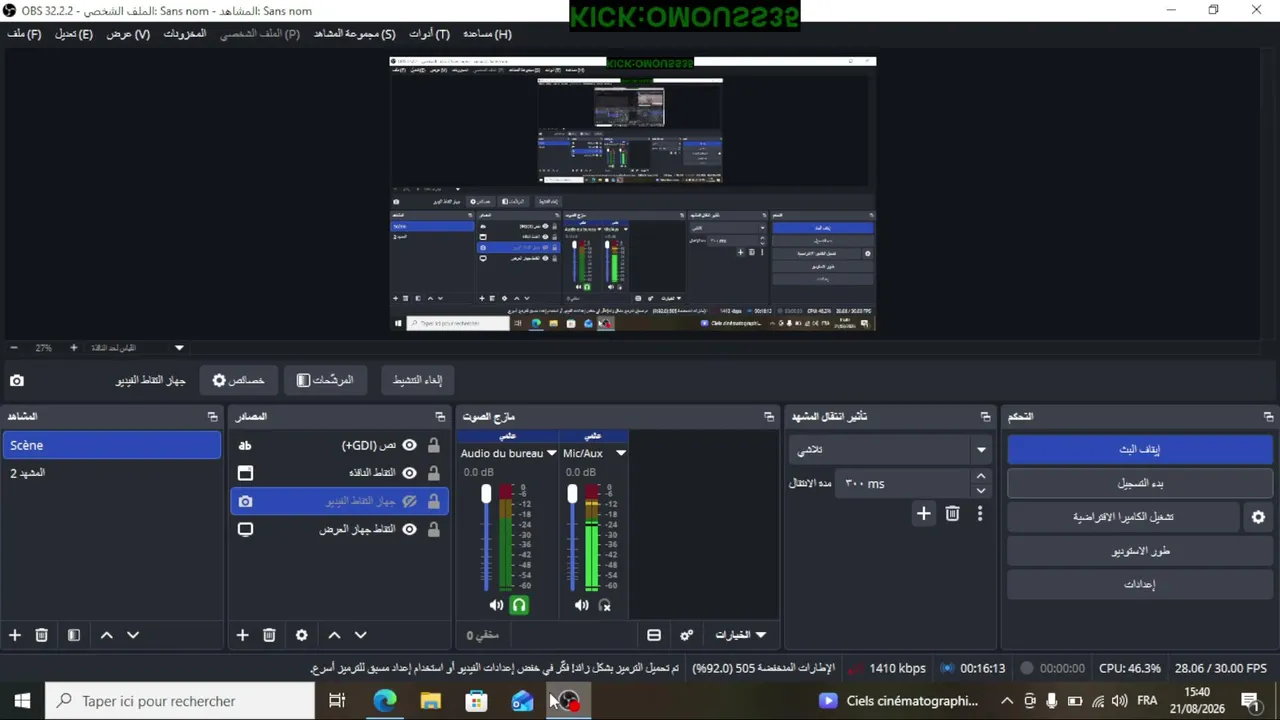The image size is (1280, 720).
Task: Open the Audio du bureau channel dropdown arrow
Action: point(551,453)
